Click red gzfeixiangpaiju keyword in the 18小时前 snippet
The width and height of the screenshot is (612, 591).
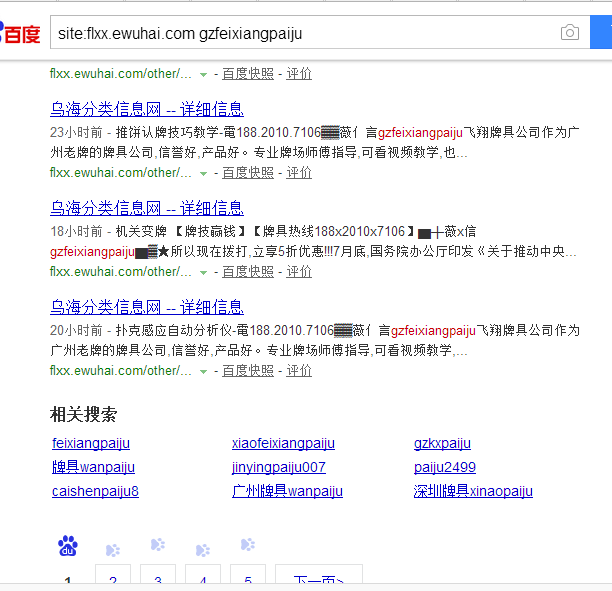[92, 252]
